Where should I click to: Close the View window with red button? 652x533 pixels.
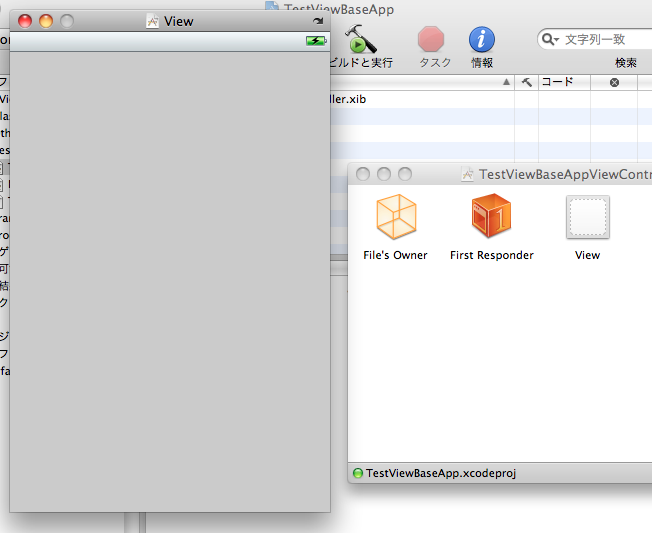click(x=25, y=21)
